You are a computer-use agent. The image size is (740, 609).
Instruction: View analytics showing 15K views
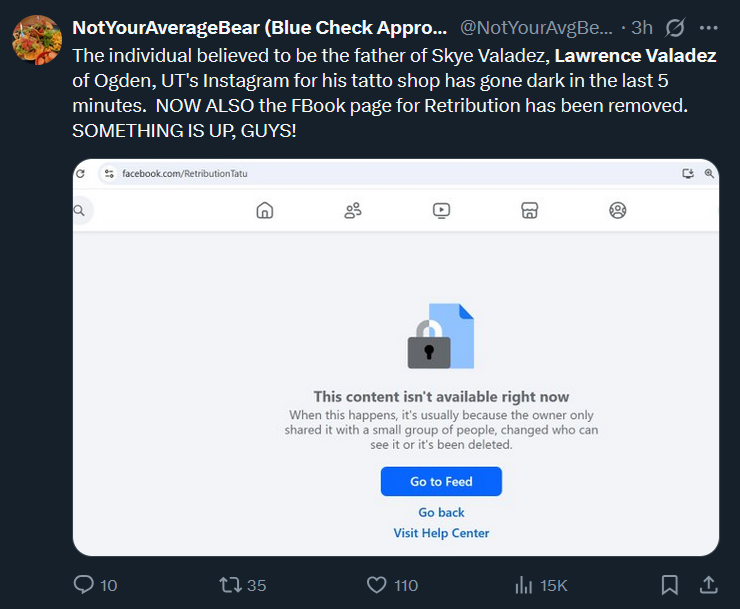[523, 585]
